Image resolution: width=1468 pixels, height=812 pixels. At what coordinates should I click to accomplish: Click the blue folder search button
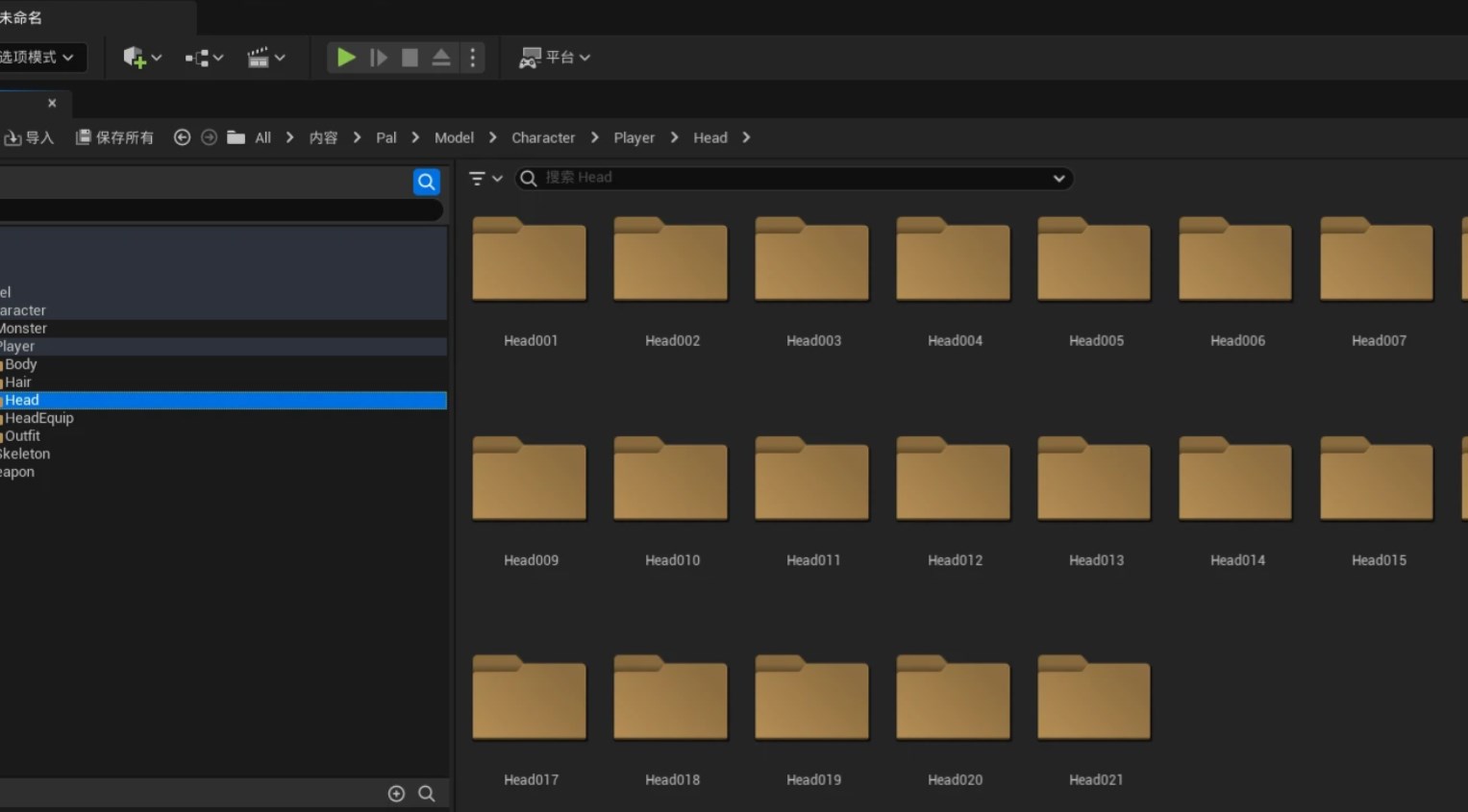click(x=427, y=182)
